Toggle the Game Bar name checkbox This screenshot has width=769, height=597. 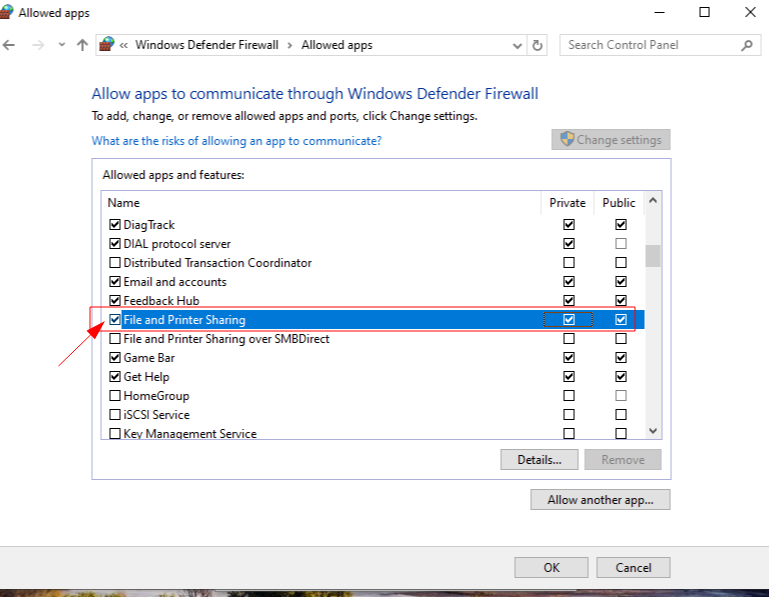(115, 358)
